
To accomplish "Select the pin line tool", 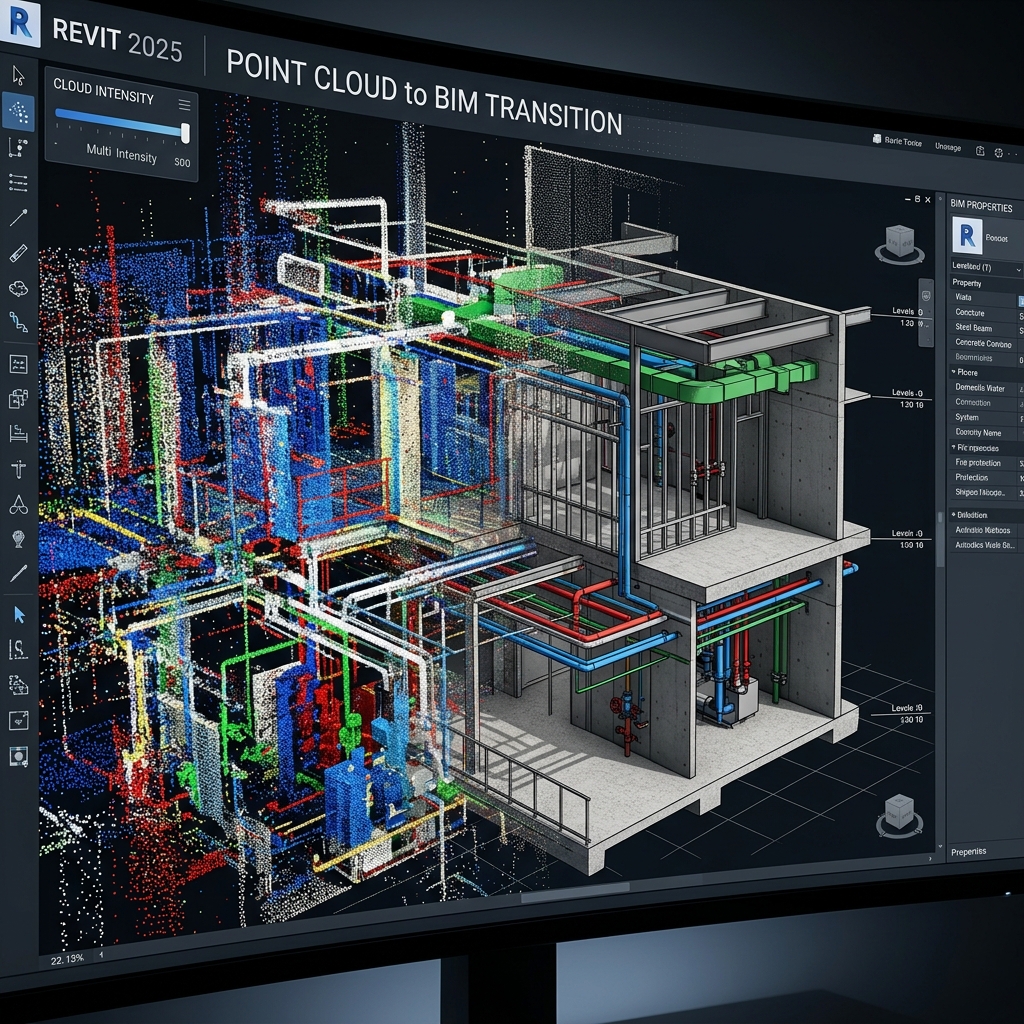I will pyautogui.click(x=18, y=217).
